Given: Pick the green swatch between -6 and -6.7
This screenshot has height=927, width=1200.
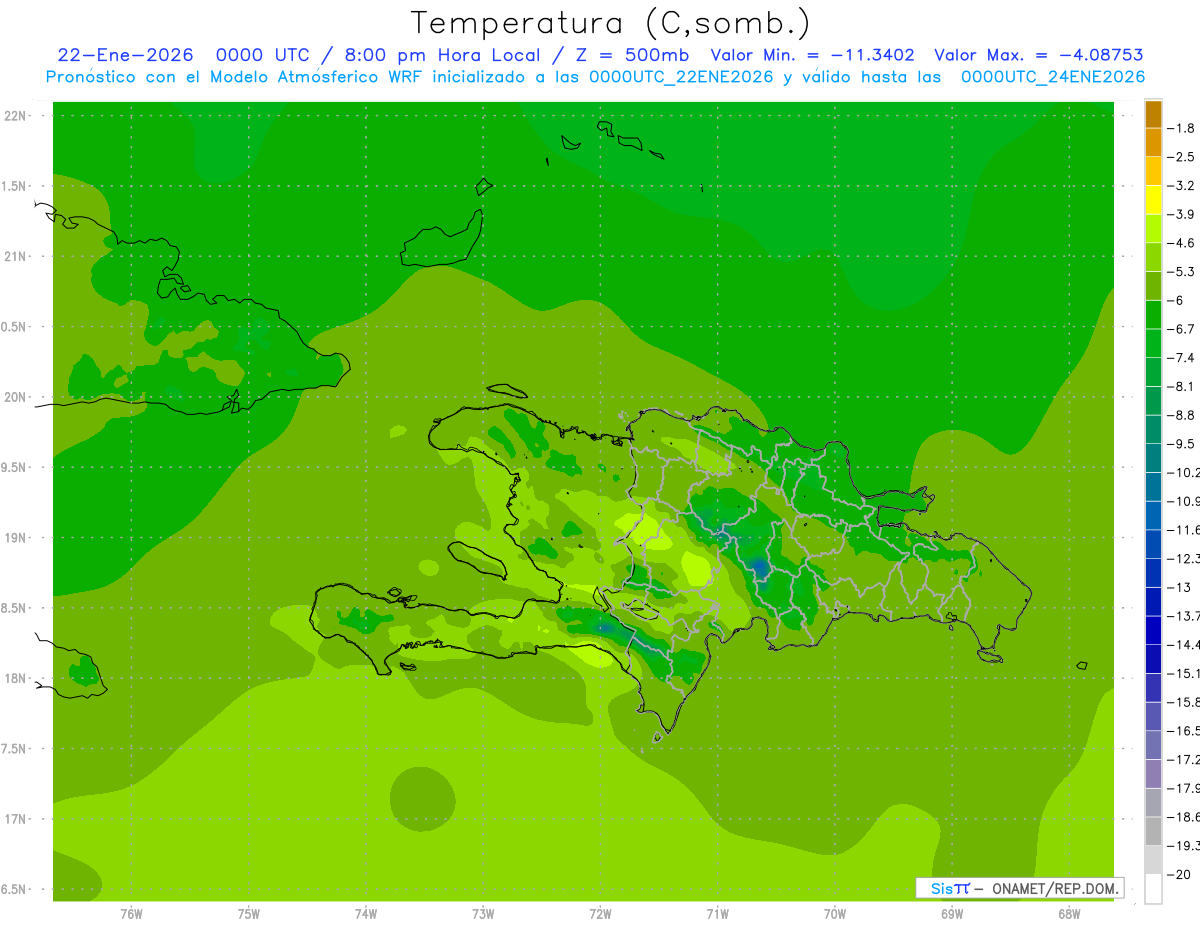Looking at the screenshot, I should pyautogui.click(x=1153, y=315).
